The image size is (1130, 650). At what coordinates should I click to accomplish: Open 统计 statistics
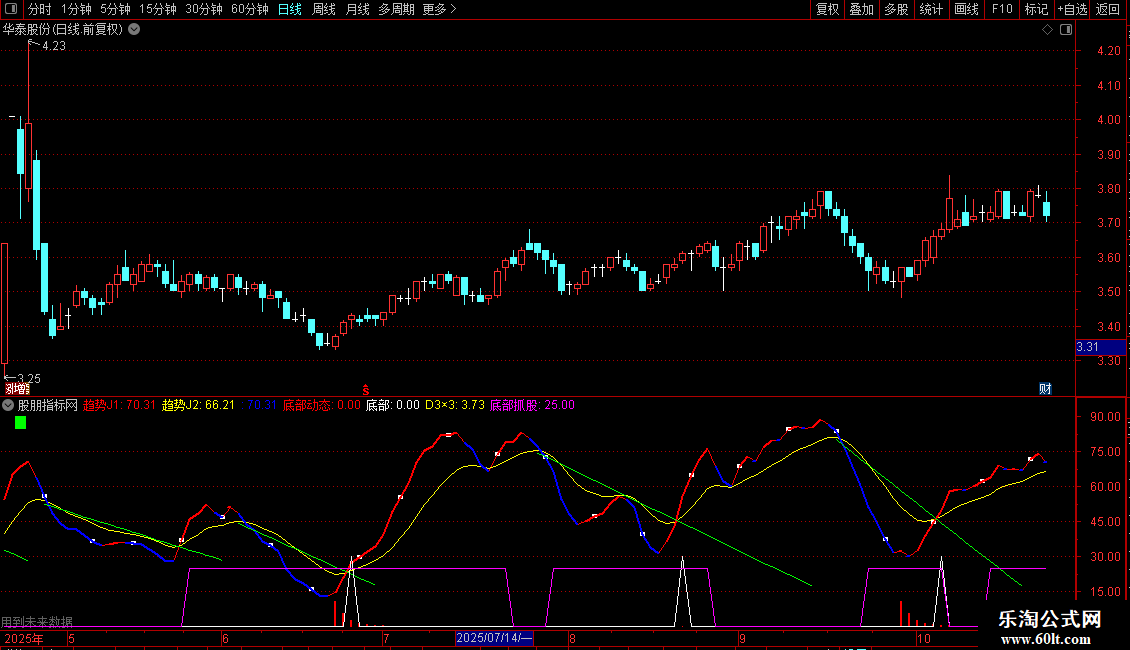pos(931,9)
